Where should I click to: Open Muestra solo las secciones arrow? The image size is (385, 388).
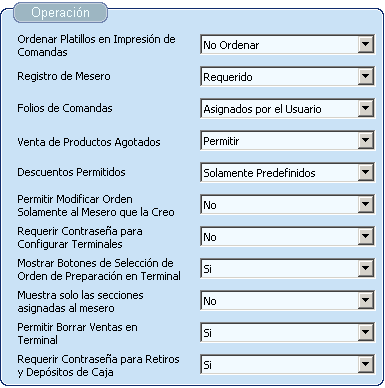pos(365,300)
